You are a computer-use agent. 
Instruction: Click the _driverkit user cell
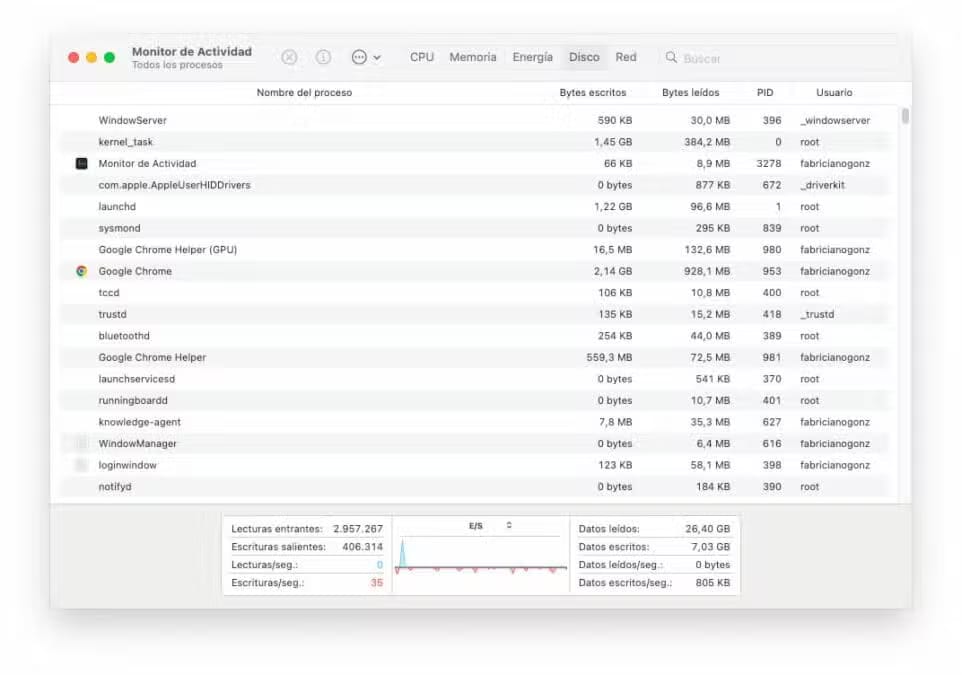[822, 185]
